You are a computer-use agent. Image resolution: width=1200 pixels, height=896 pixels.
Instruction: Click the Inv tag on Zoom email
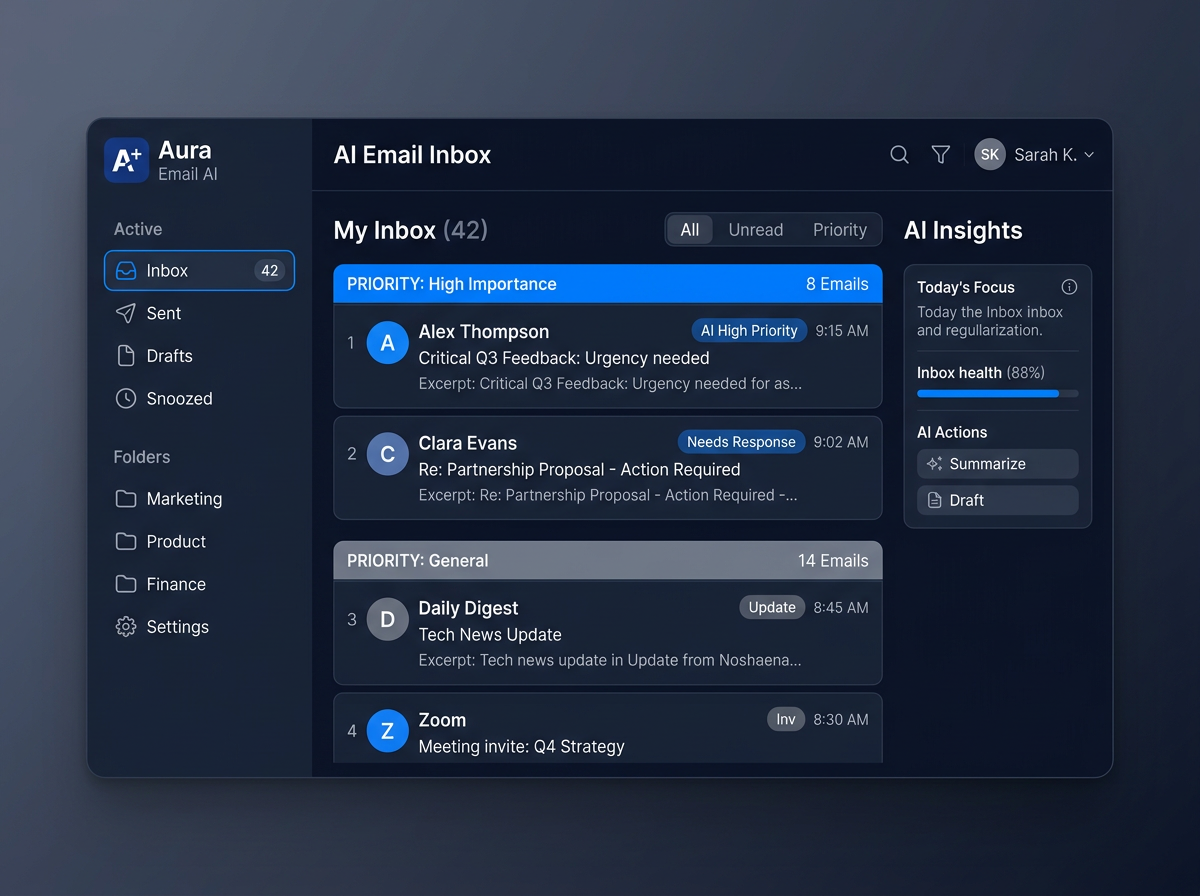[x=786, y=719]
